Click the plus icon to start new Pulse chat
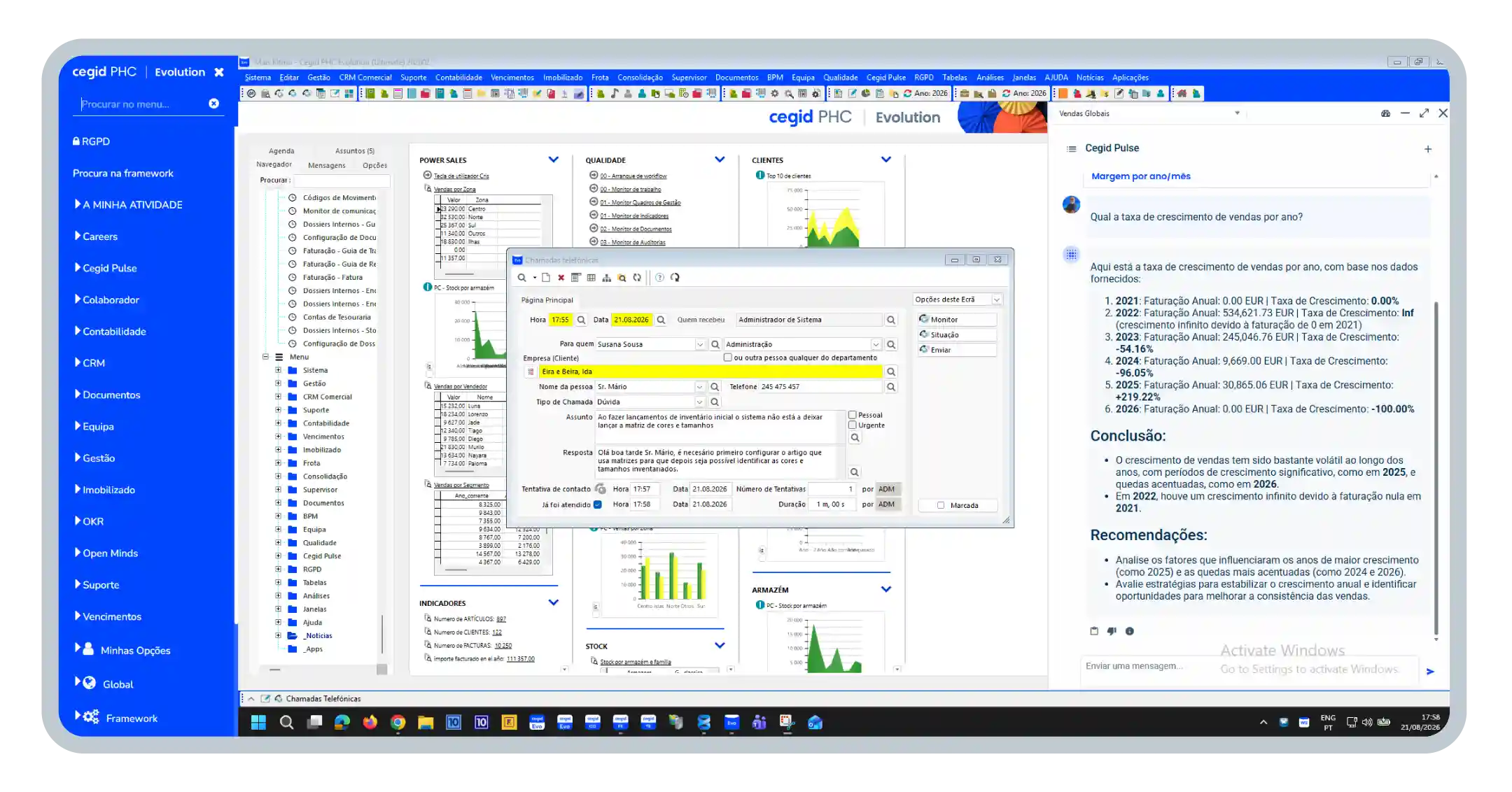Image resolution: width=1512 pixels, height=792 pixels. point(1428,149)
